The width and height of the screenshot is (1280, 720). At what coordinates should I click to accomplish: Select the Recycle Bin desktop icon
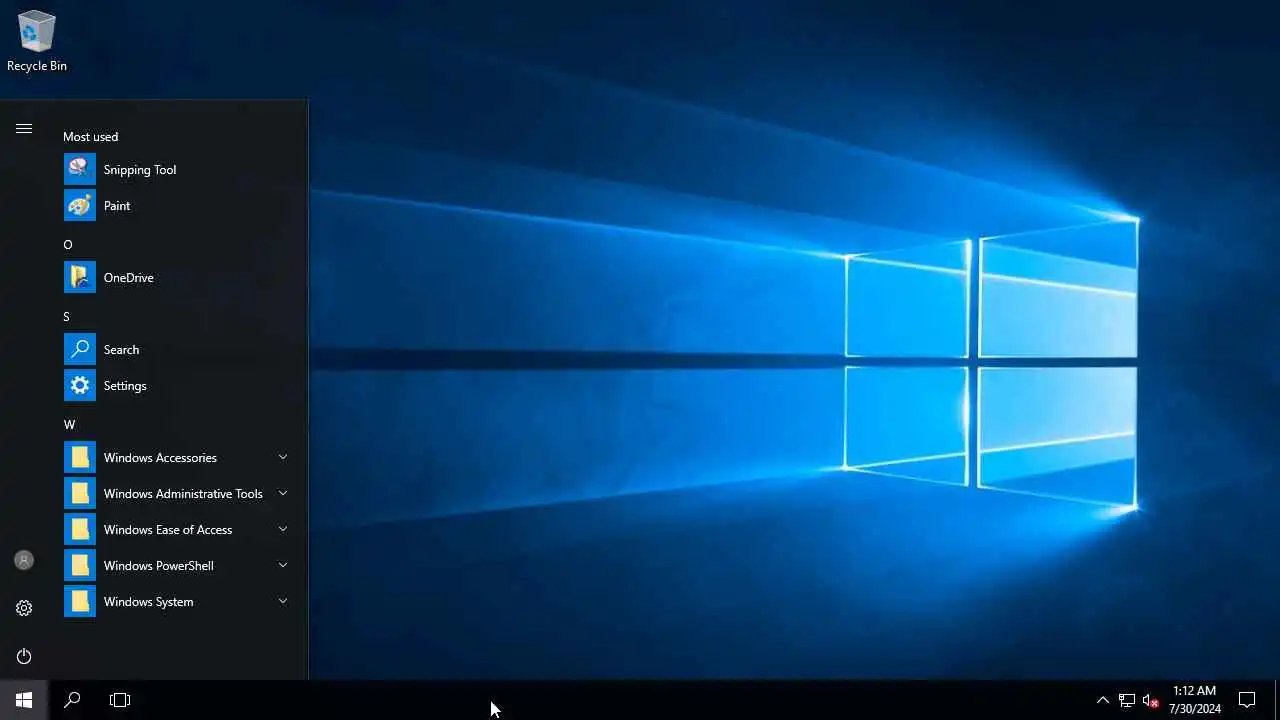pos(37,41)
